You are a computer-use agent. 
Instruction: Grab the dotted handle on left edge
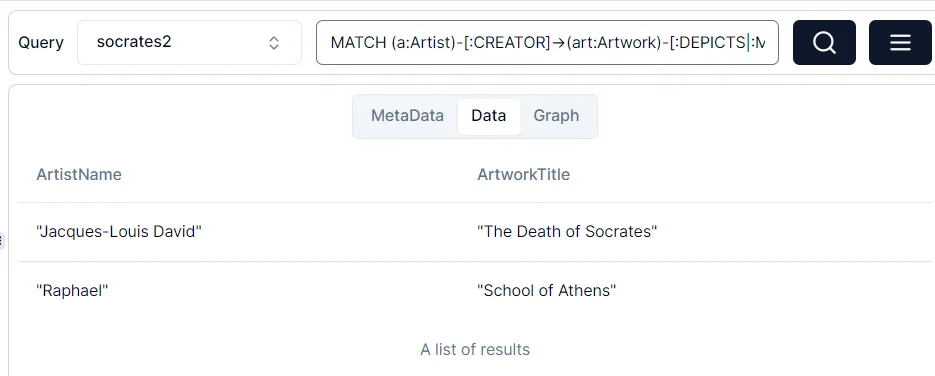click(x=2, y=241)
